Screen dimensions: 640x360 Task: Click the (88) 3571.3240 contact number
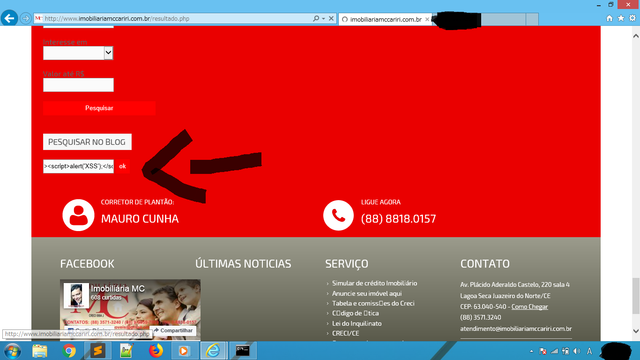(x=480, y=318)
